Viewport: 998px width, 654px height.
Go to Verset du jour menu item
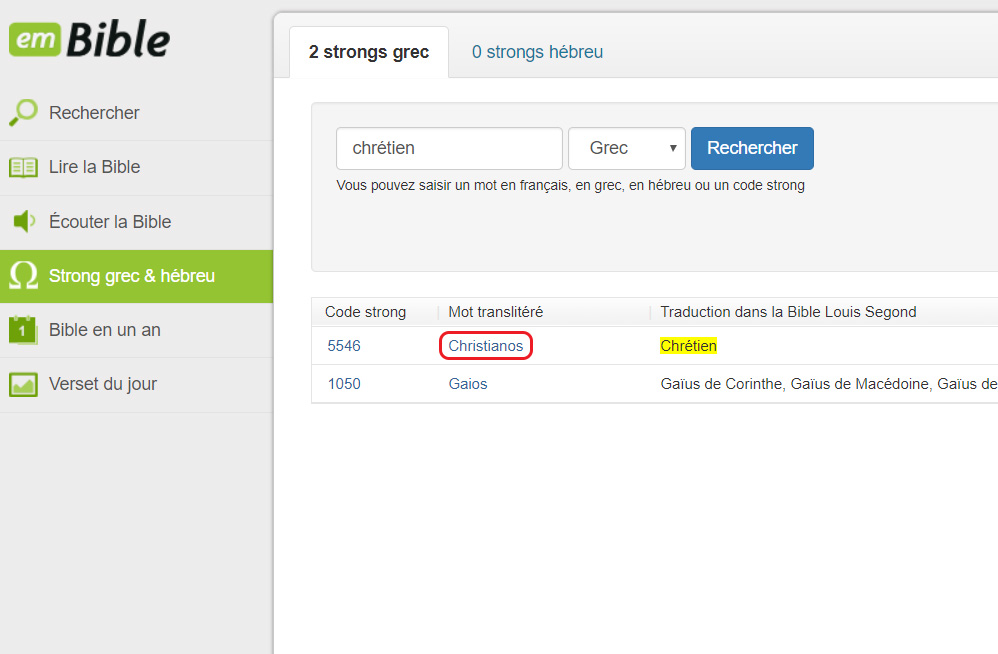tap(102, 384)
